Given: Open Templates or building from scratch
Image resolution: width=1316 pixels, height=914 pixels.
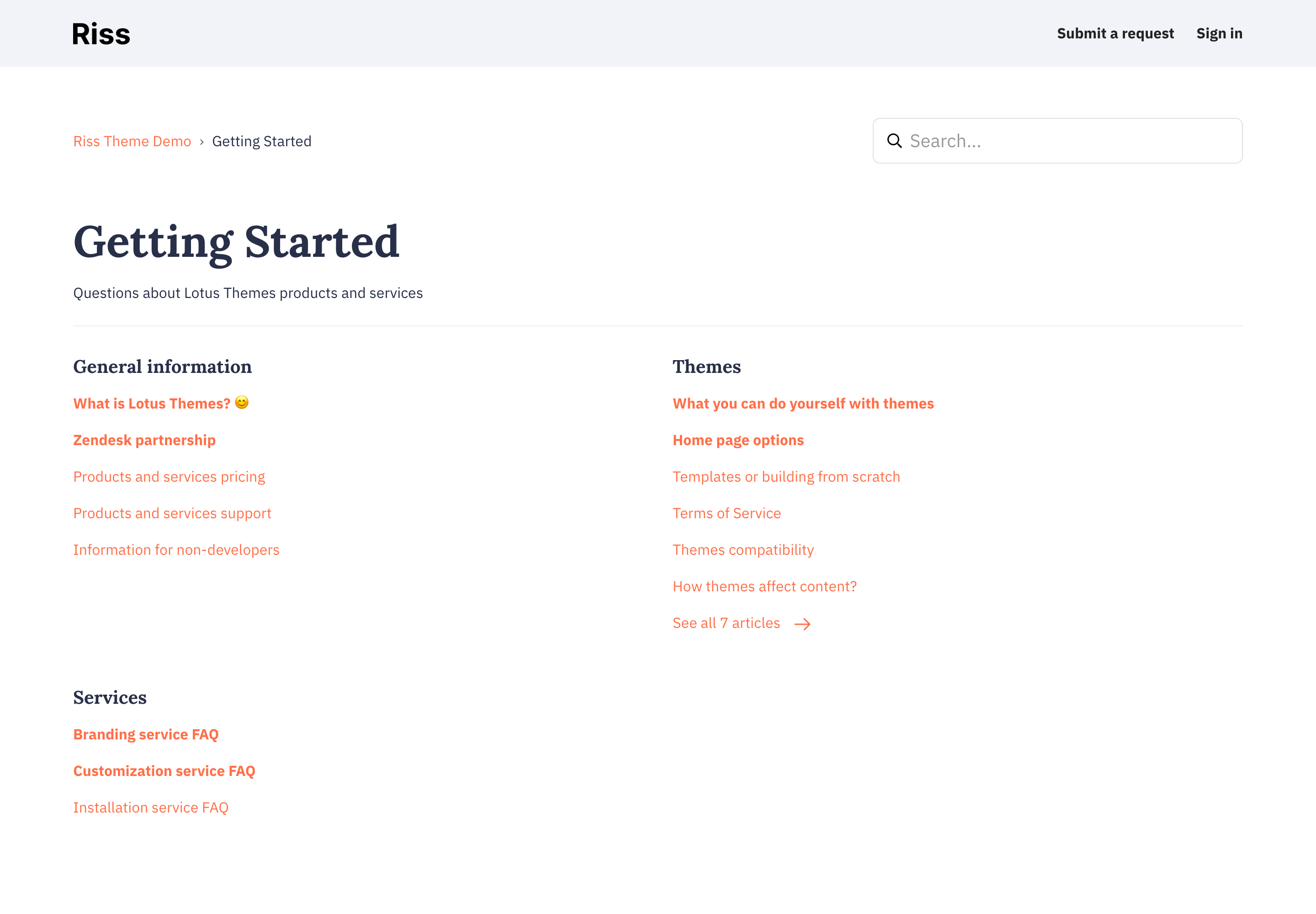Looking at the screenshot, I should pos(785,477).
